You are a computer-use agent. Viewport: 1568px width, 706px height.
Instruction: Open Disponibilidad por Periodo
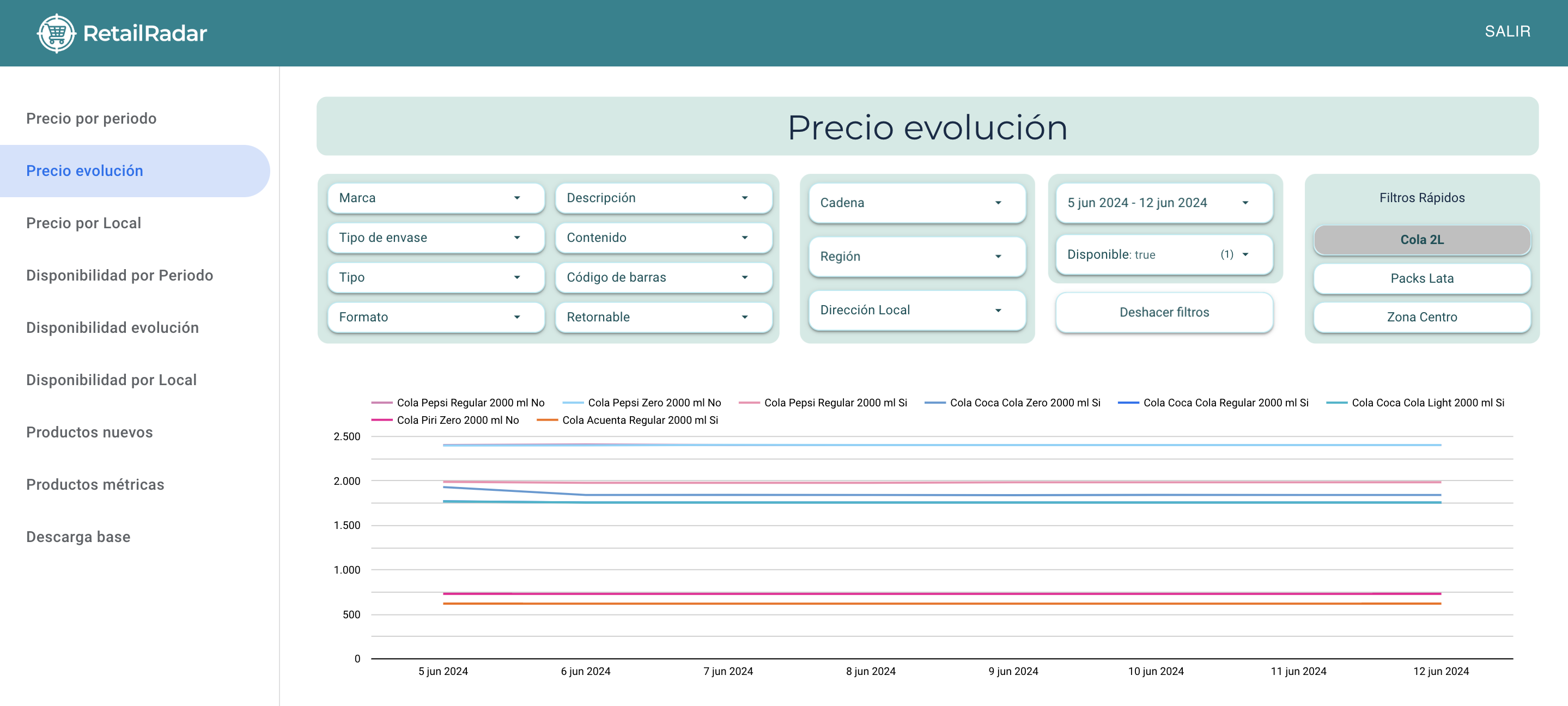(x=119, y=276)
